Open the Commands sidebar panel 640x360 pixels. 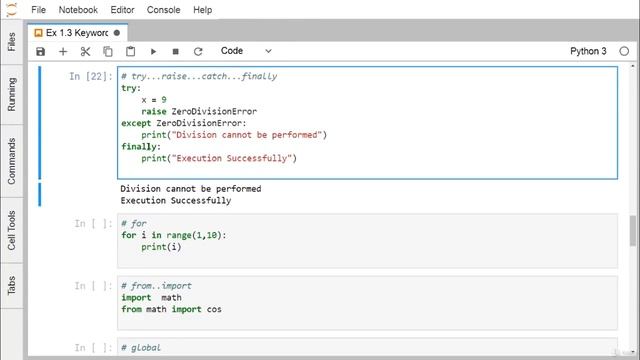click(x=11, y=161)
